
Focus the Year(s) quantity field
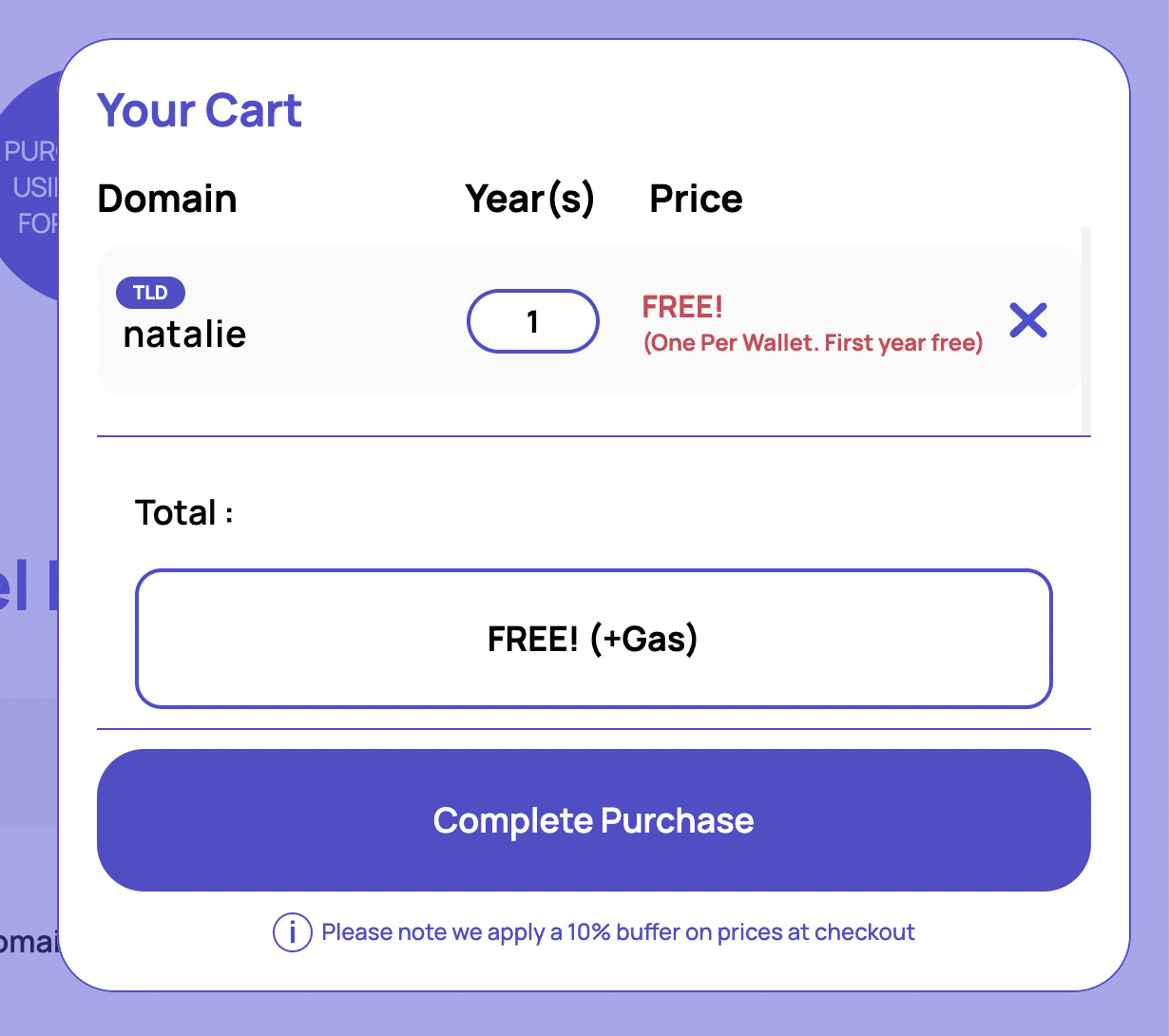tap(532, 321)
